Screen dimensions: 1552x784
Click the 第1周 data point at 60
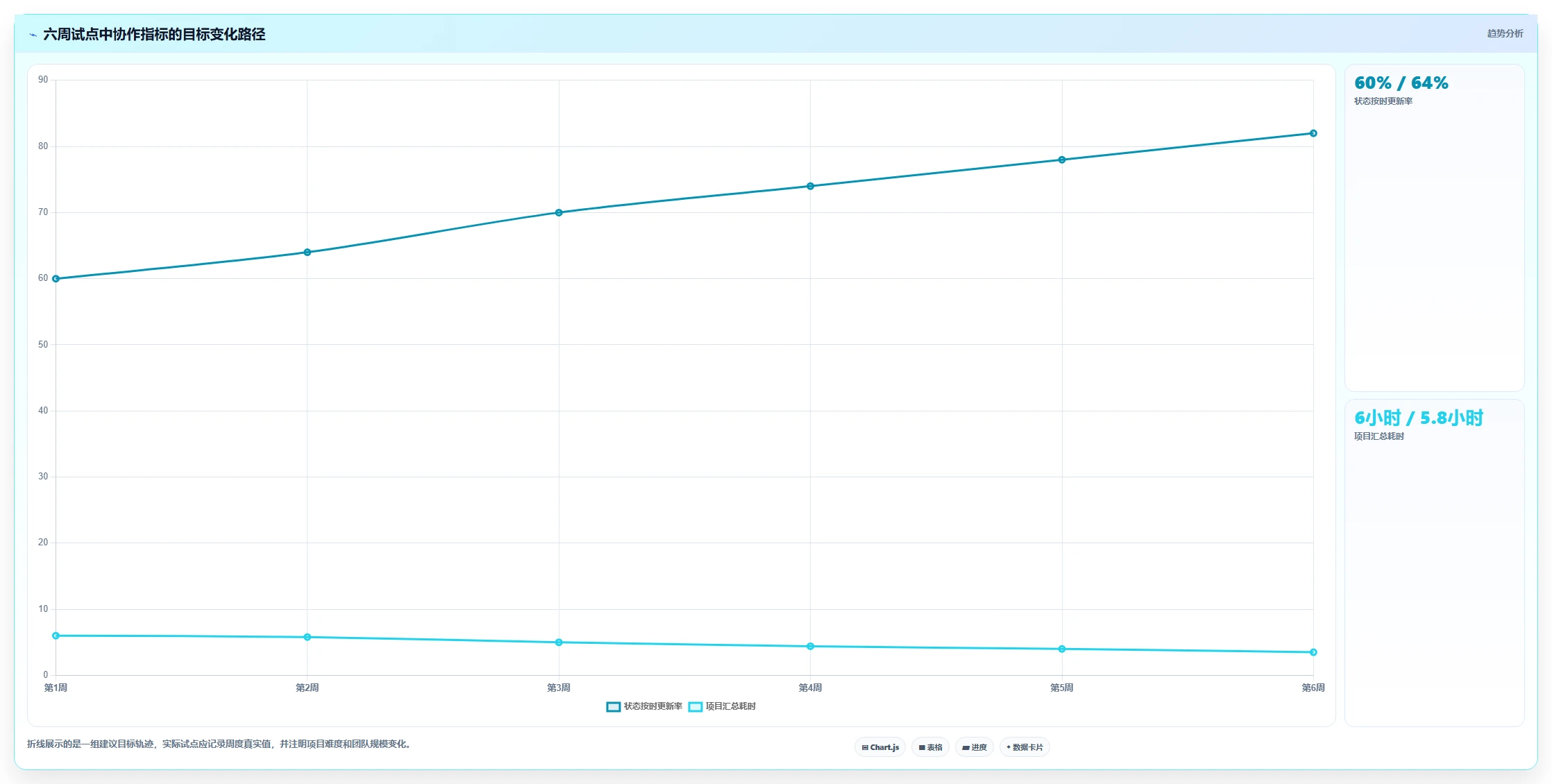[x=56, y=279]
